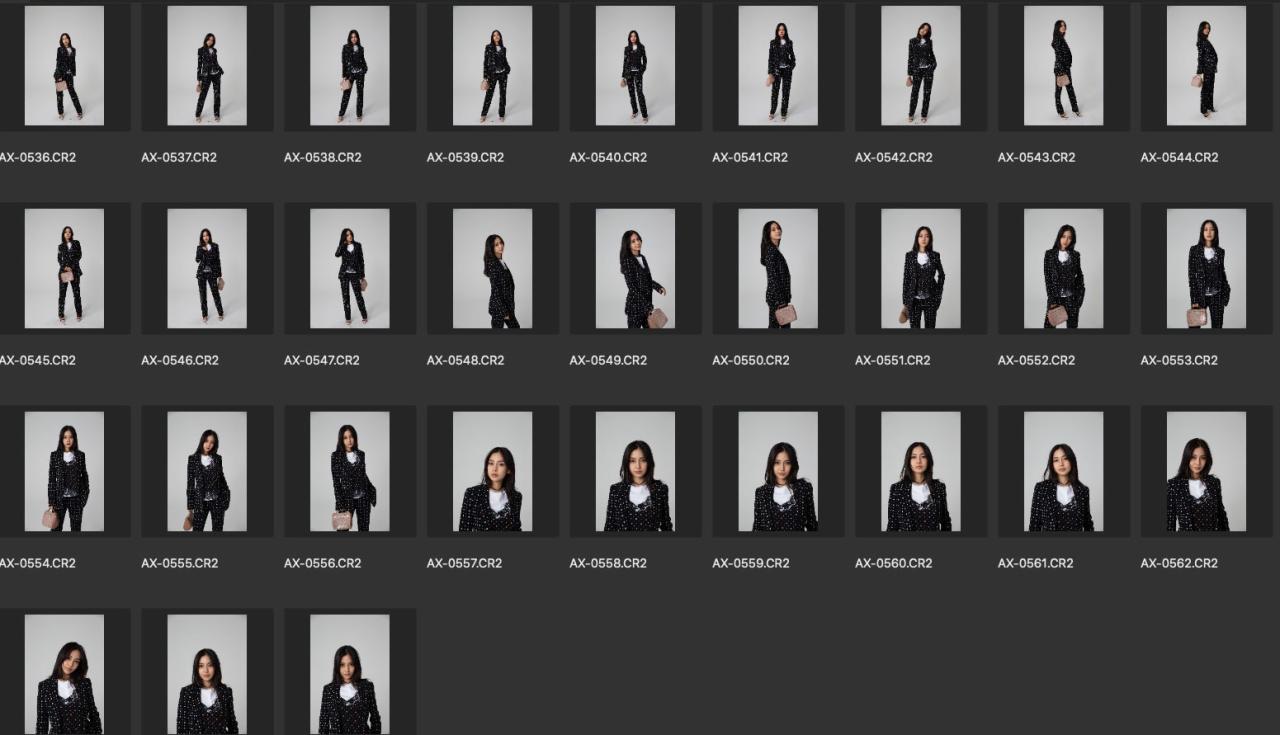Select thumbnail AX-0536.CR2
This screenshot has width=1280, height=735.
point(64,66)
